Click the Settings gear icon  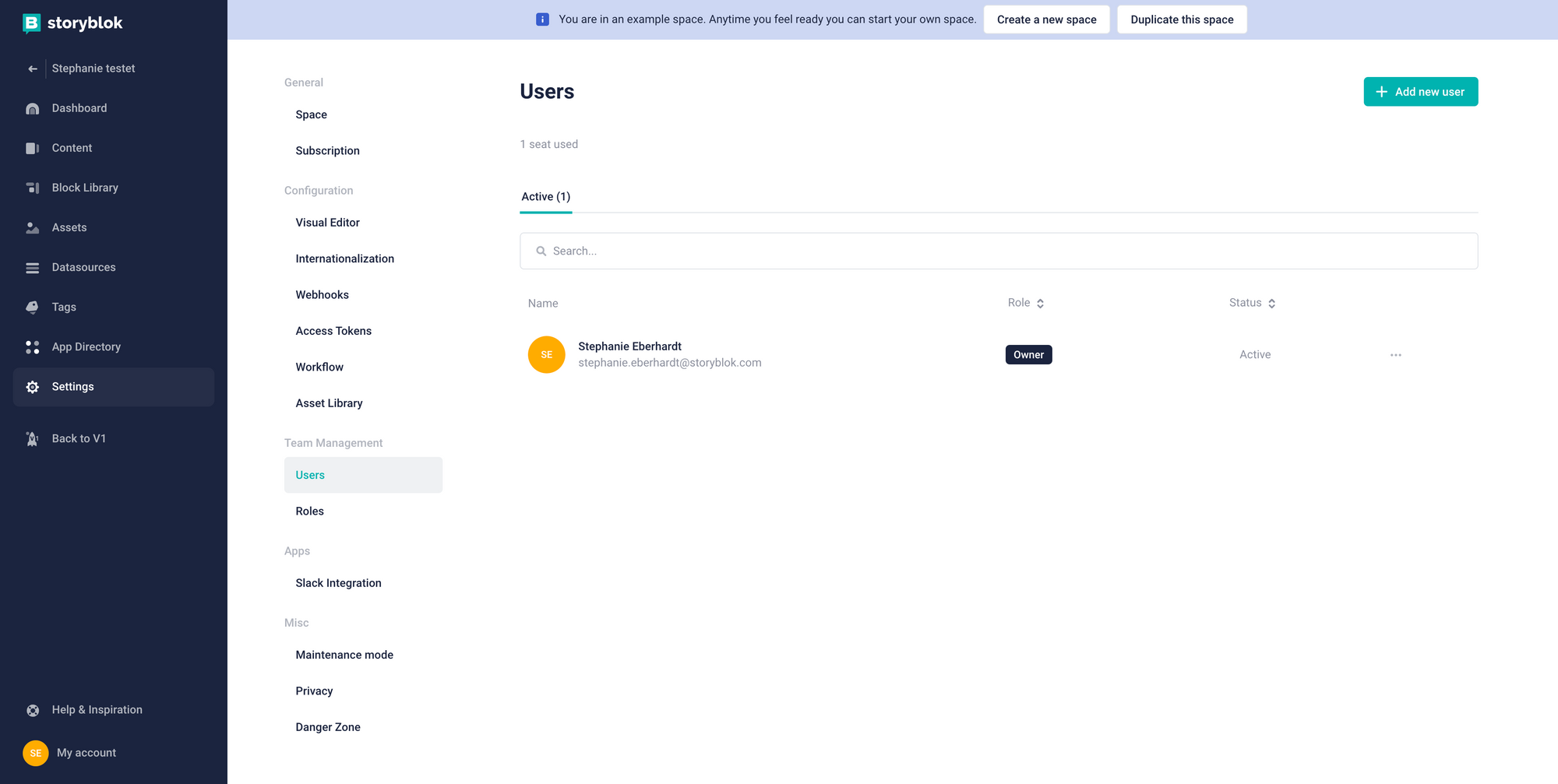33,387
